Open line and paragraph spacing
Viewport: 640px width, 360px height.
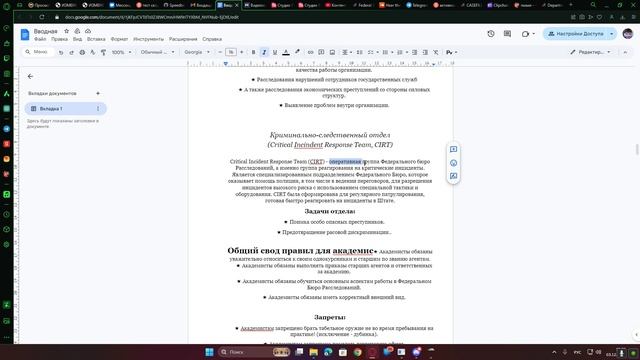click(x=360, y=52)
